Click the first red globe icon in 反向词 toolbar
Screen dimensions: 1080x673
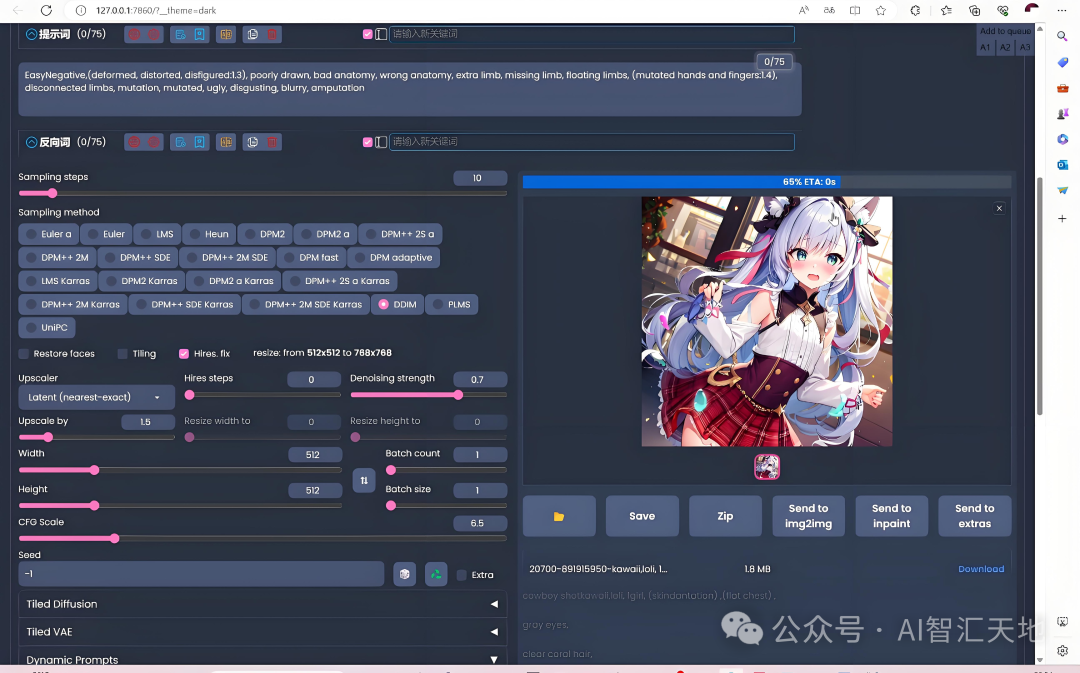point(134,142)
